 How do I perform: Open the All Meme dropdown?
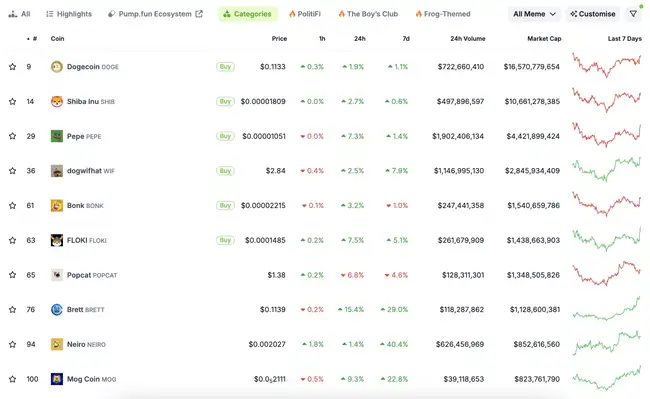pyautogui.click(x=534, y=14)
